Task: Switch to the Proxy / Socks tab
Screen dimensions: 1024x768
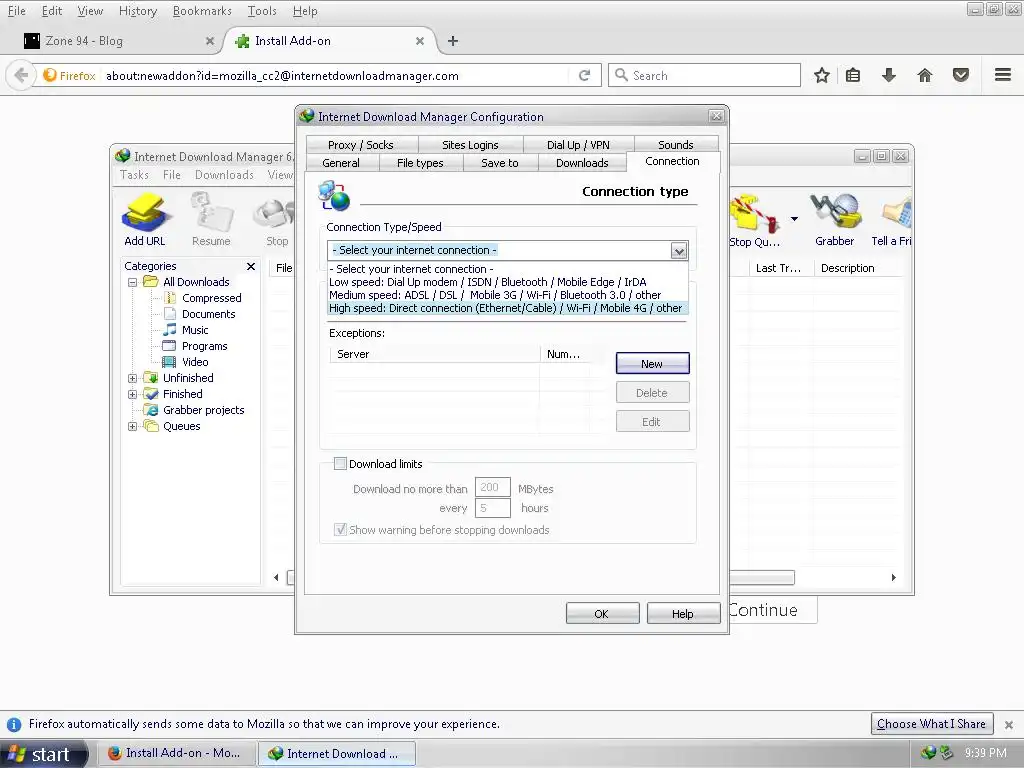Action: [360, 144]
